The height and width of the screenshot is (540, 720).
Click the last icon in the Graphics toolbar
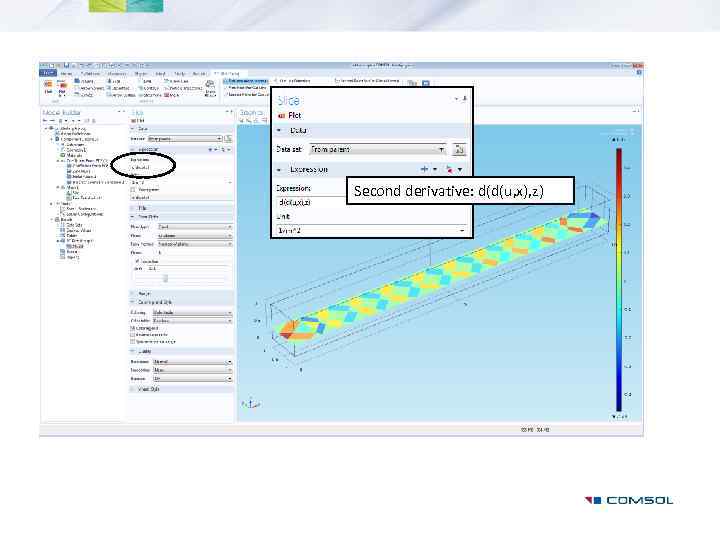pos(265,121)
